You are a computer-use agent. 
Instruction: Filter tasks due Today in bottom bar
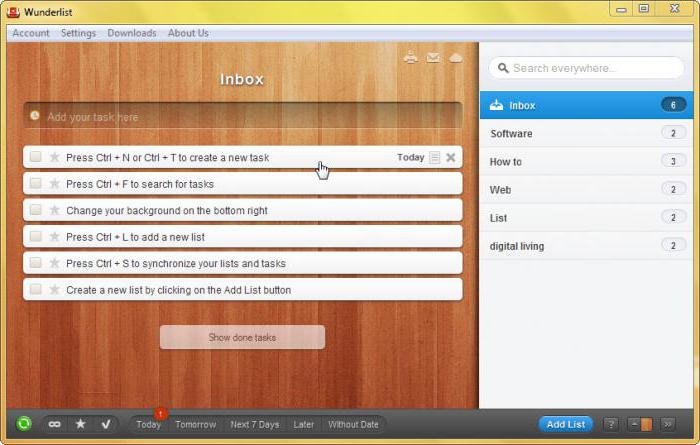click(149, 424)
